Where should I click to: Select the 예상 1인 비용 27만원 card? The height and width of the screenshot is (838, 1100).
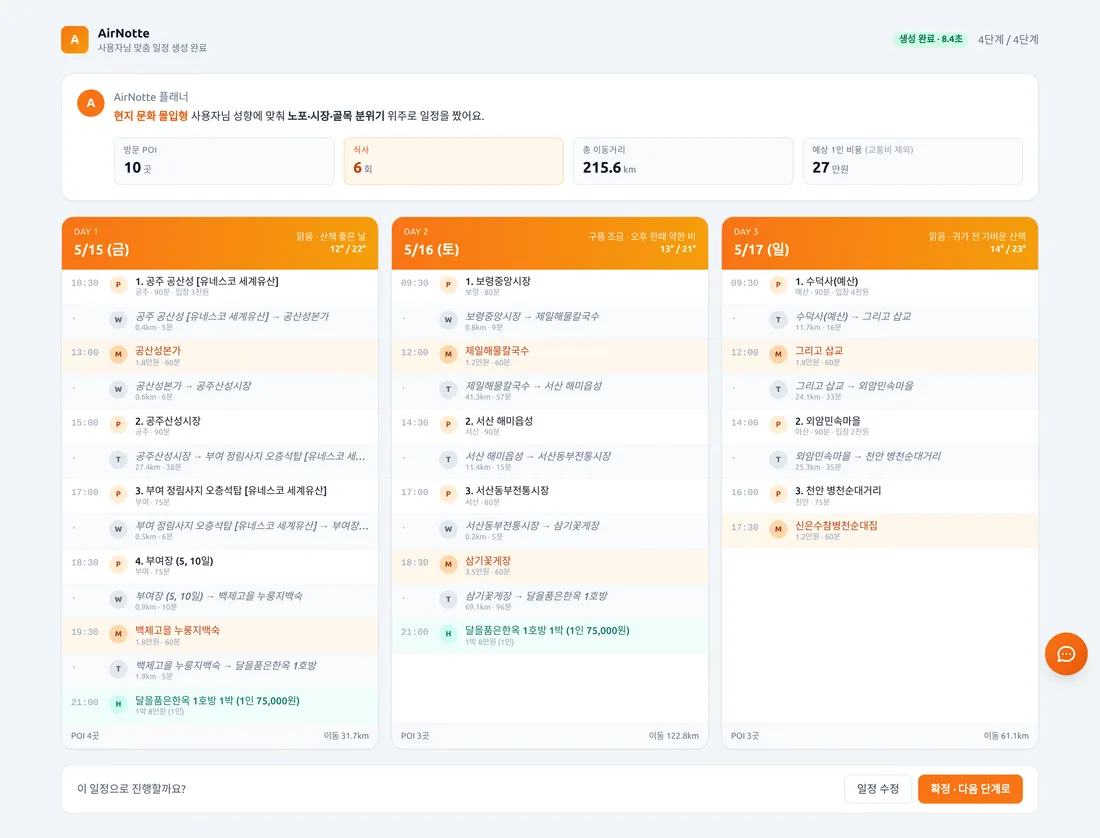(x=913, y=161)
